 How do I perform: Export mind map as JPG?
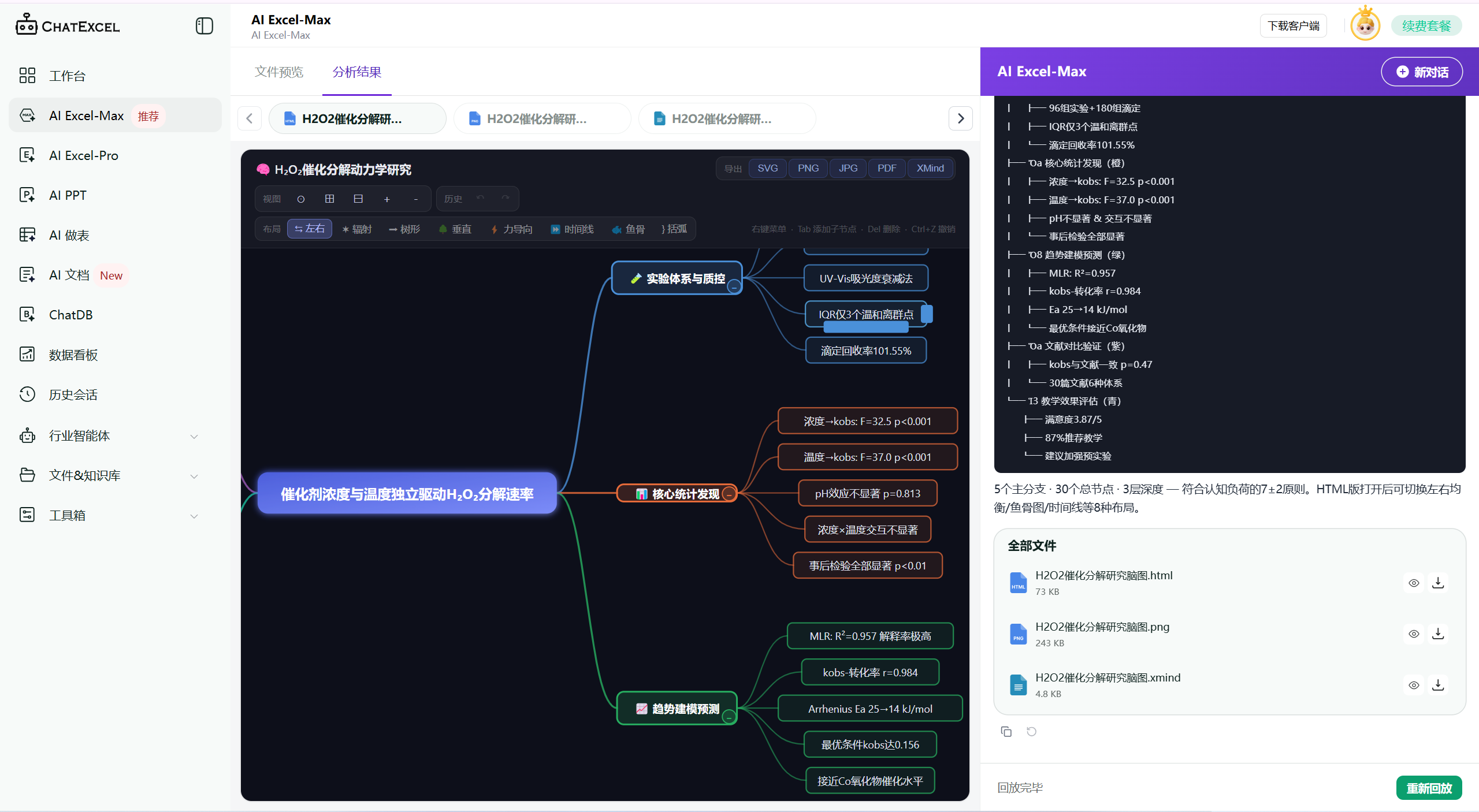click(x=848, y=168)
